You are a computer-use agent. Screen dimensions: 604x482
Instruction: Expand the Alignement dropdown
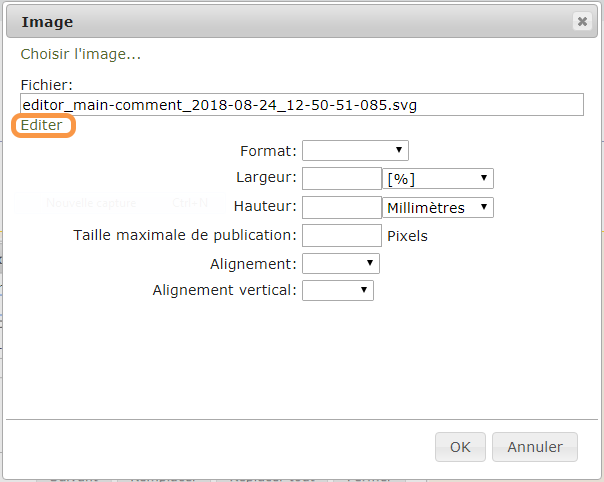(x=341, y=264)
